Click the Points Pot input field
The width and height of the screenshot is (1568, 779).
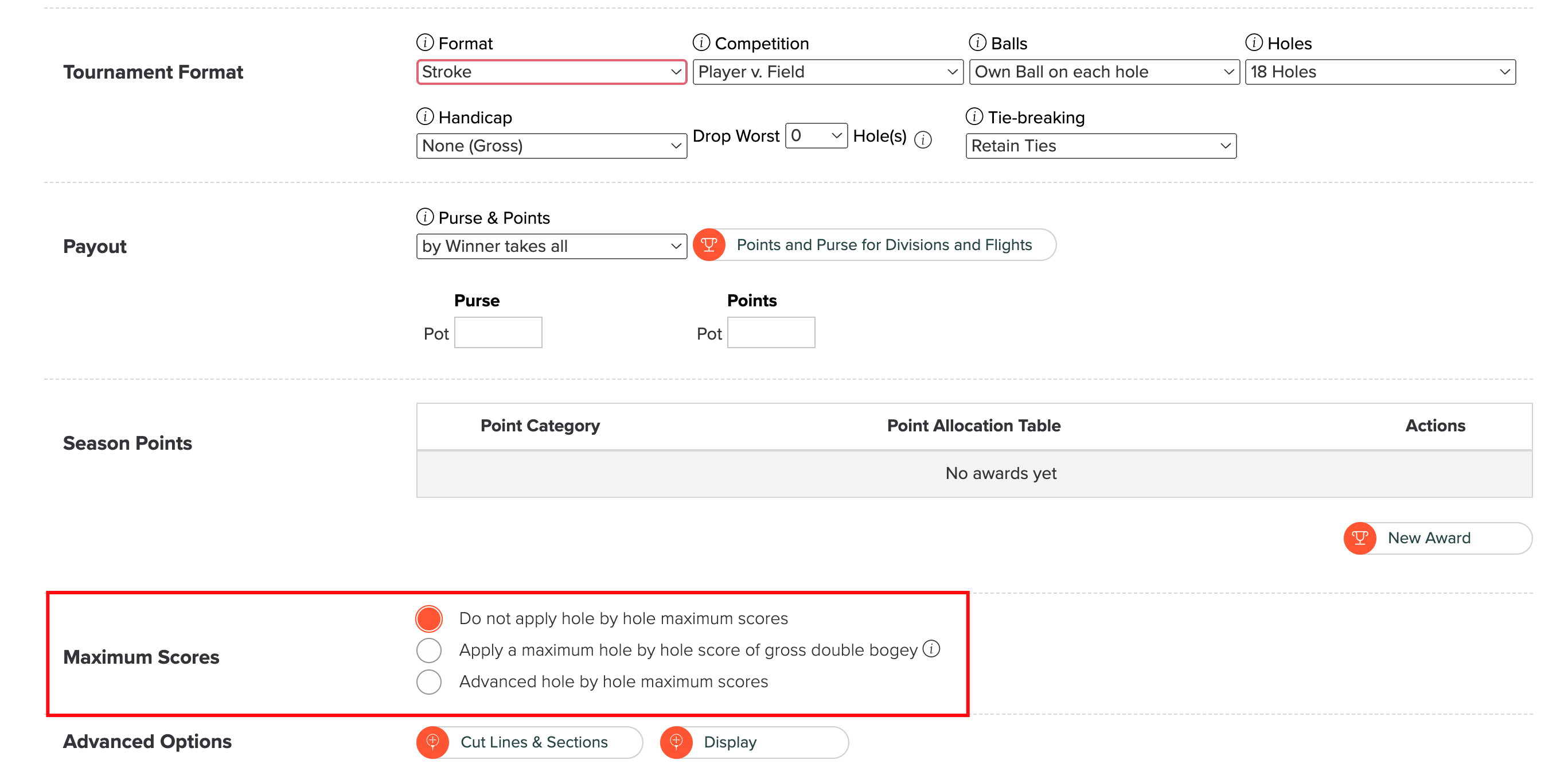point(771,332)
